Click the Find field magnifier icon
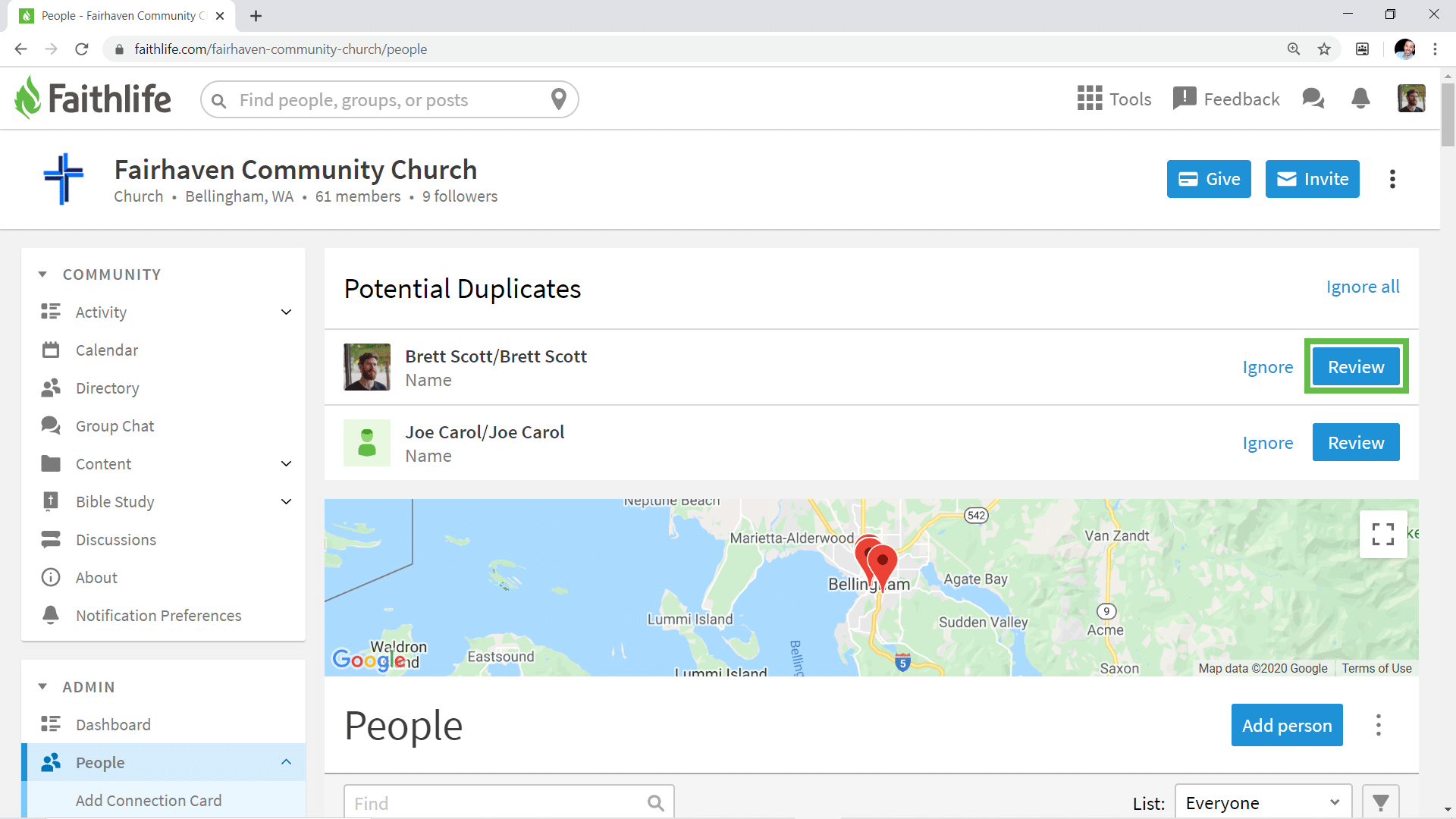Viewport: 1456px width, 819px height. [655, 803]
